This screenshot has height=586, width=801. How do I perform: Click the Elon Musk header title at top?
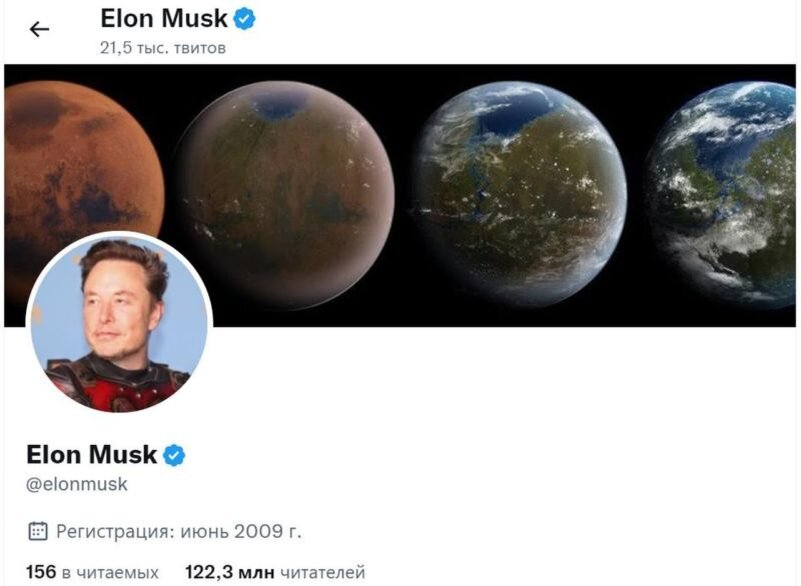point(164,19)
